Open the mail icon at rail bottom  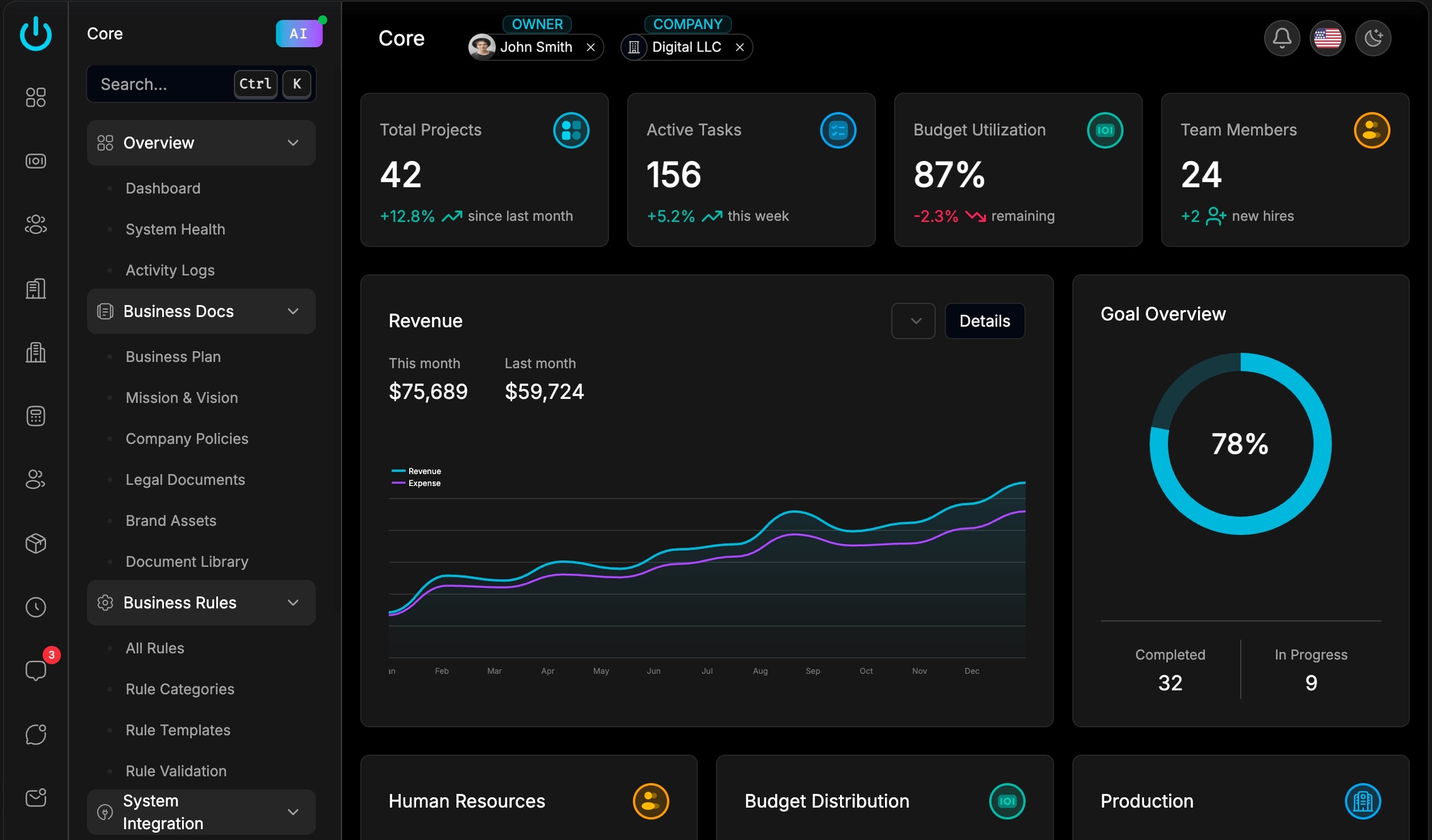pyautogui.click(x=35, y=797)
